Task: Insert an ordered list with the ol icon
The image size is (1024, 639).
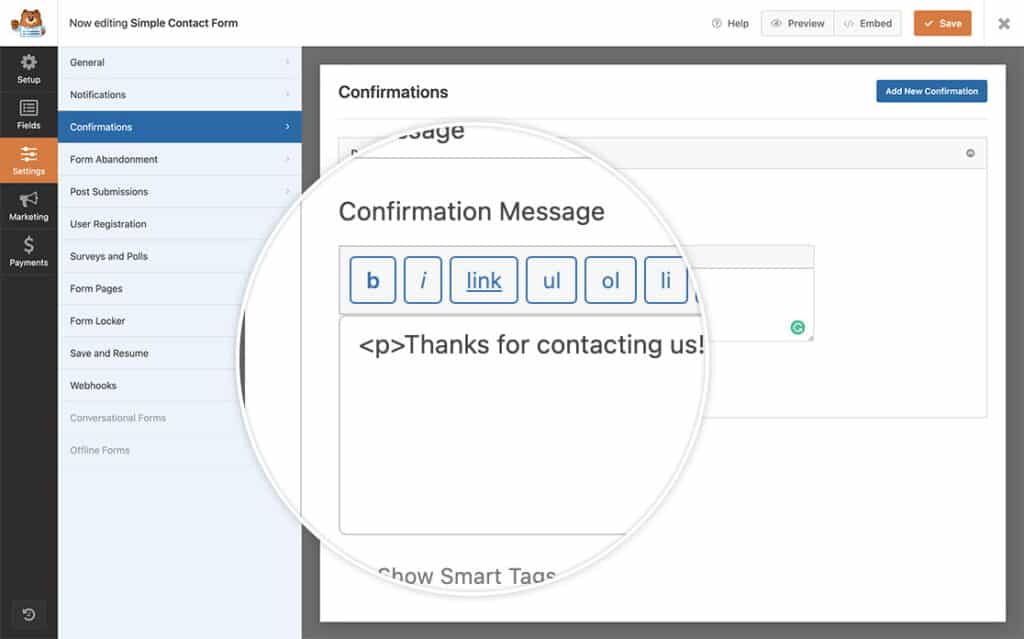Action: point(610,280)
